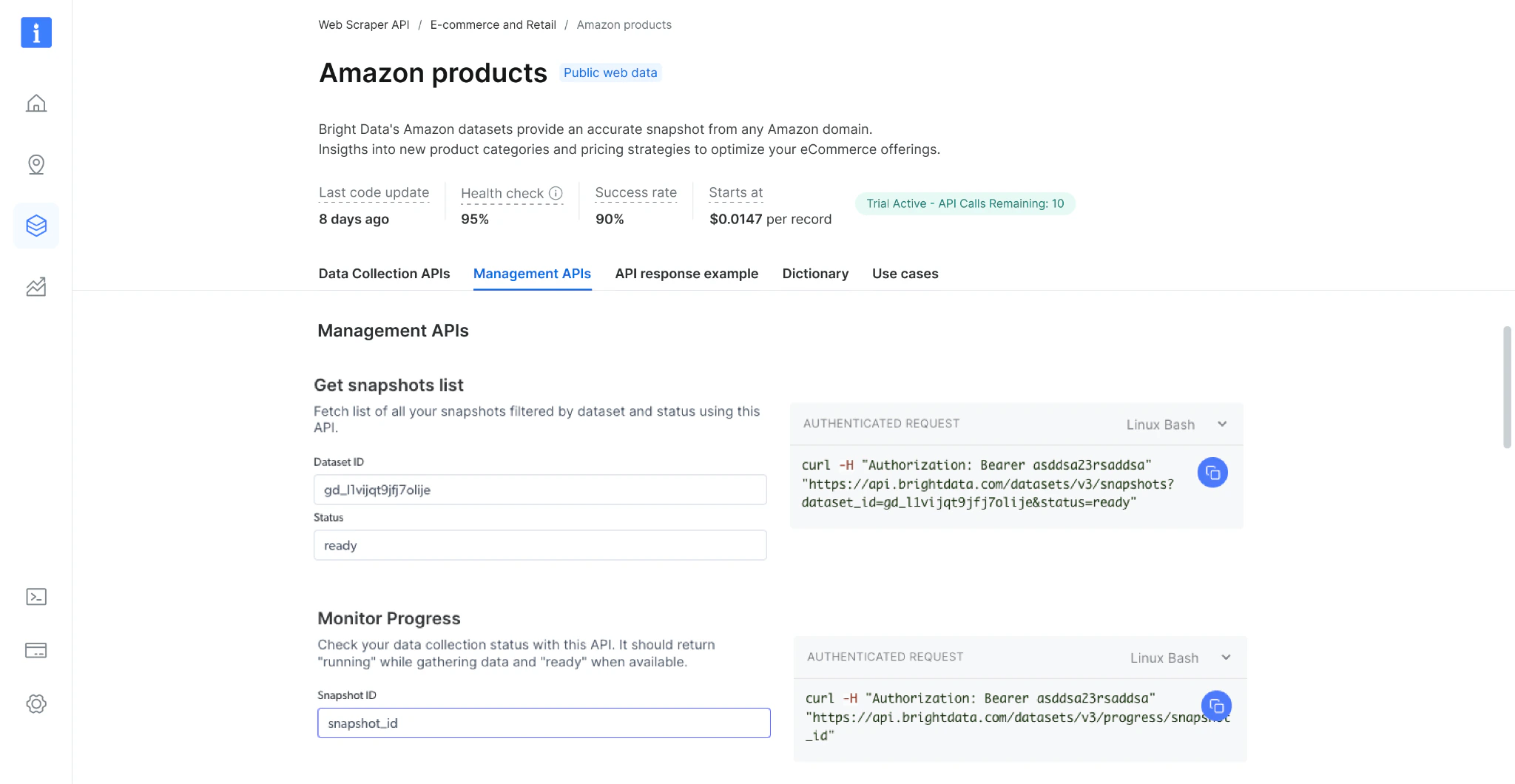Select the Proxies location pin icon

click(x=36, y=164)
